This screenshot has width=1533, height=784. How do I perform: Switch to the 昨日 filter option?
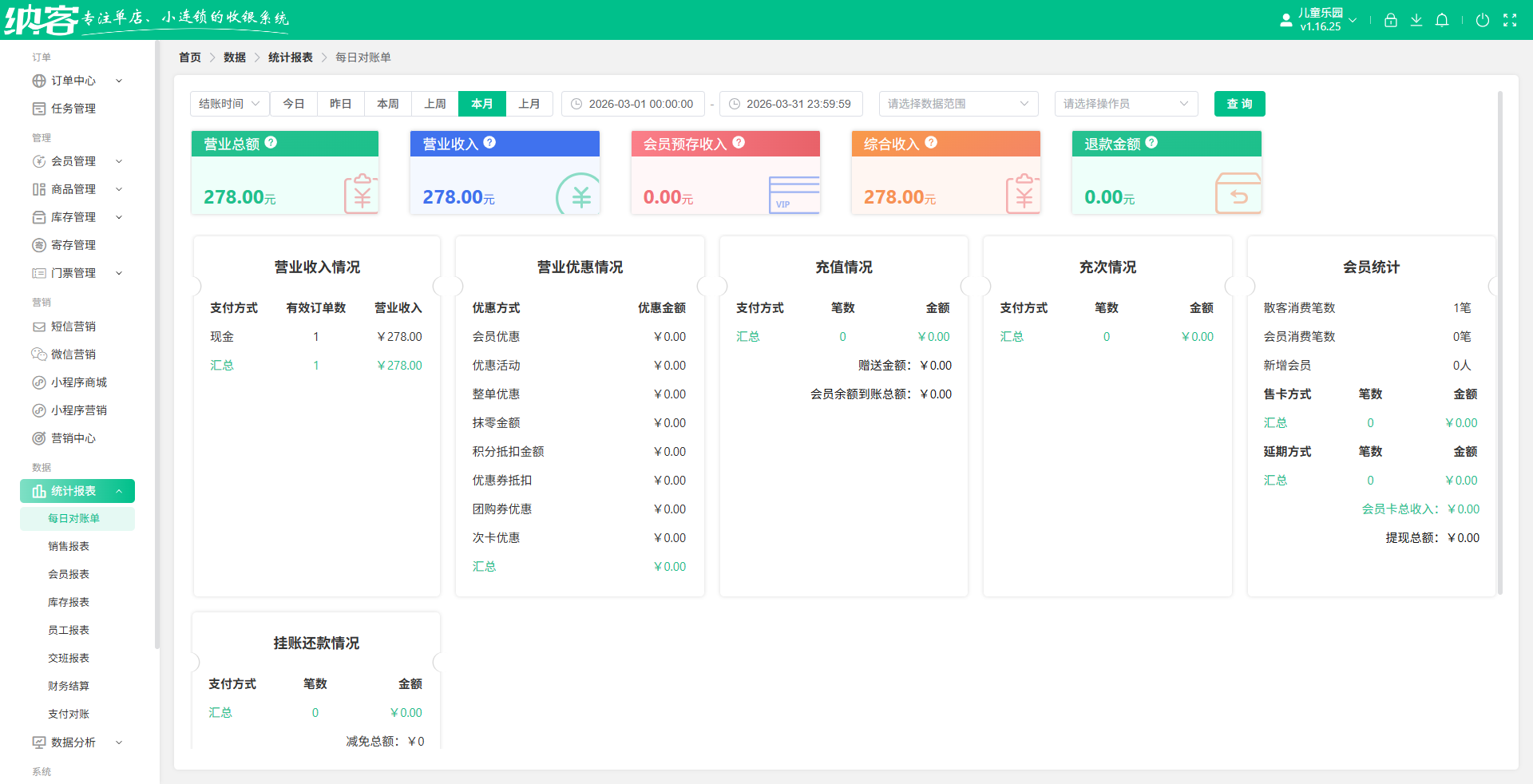(340, 103)
